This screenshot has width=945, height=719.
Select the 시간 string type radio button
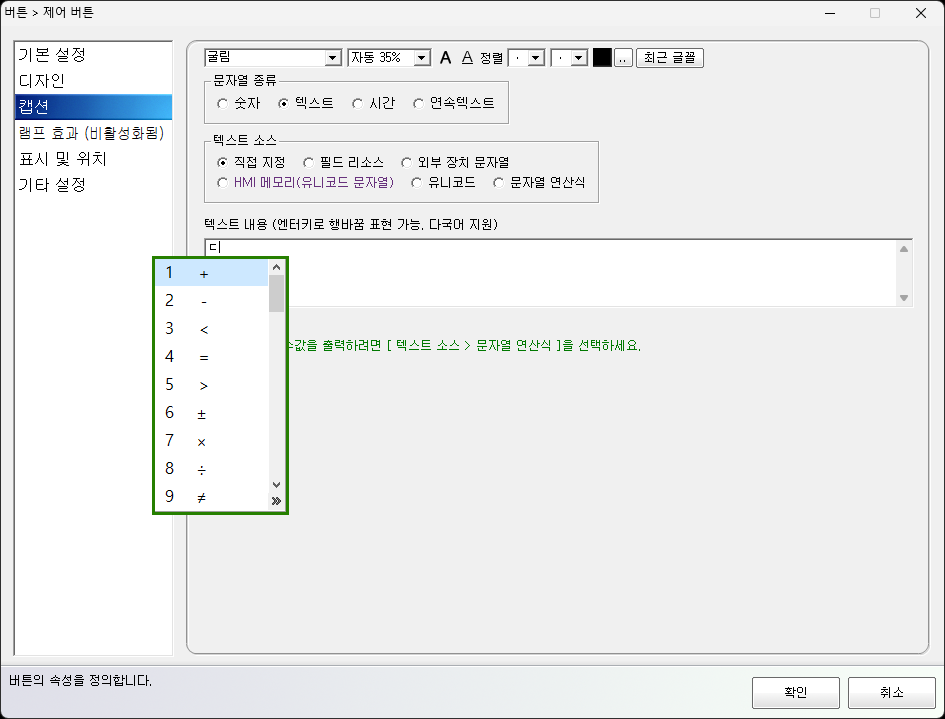tap(357, 103)
